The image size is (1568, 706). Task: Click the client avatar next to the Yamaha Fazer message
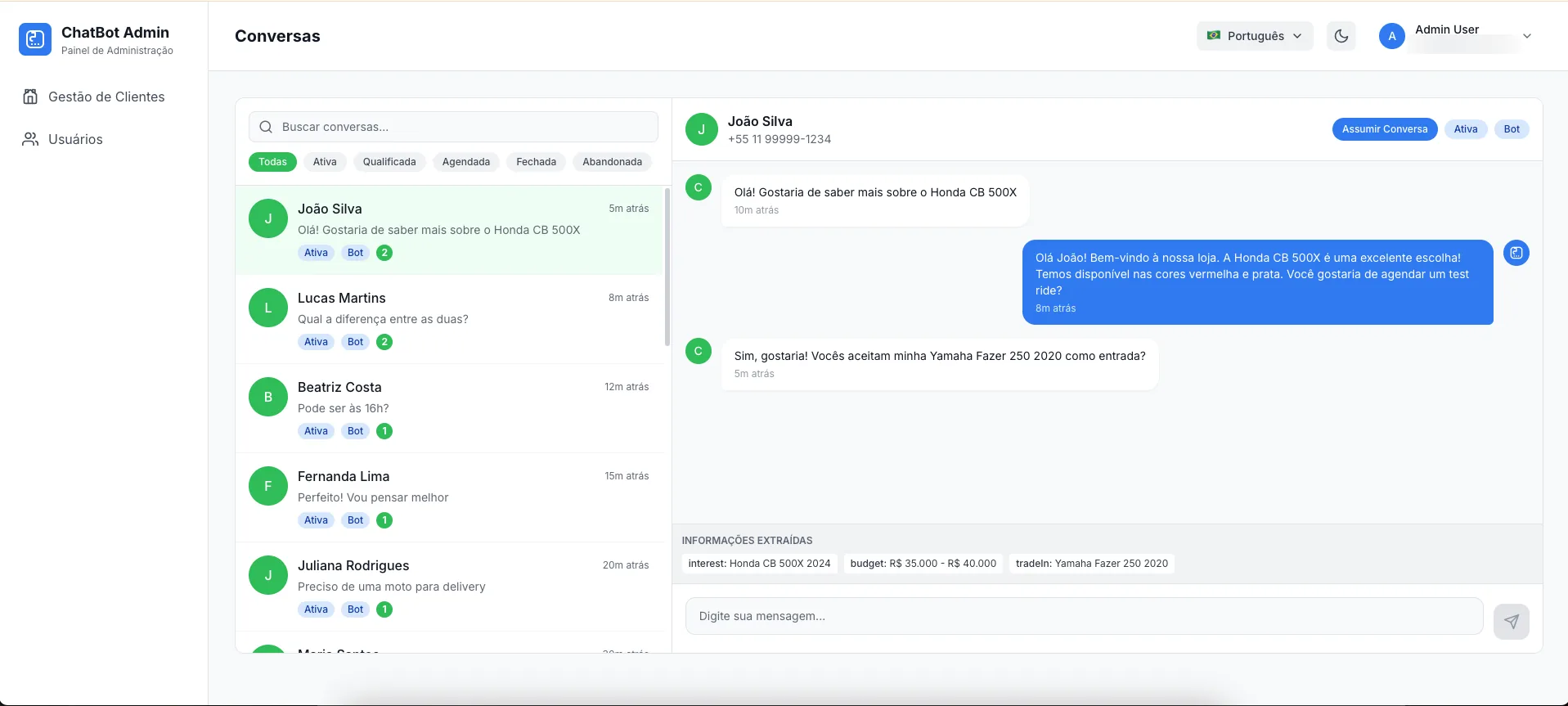[699, 351]
